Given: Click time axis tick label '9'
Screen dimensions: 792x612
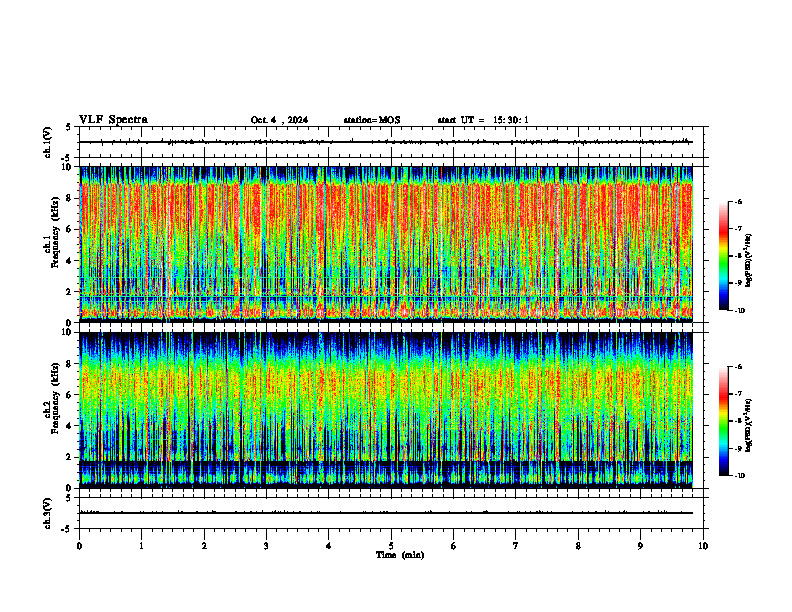Looking at the screenshot, I should (x=640, y=546).
